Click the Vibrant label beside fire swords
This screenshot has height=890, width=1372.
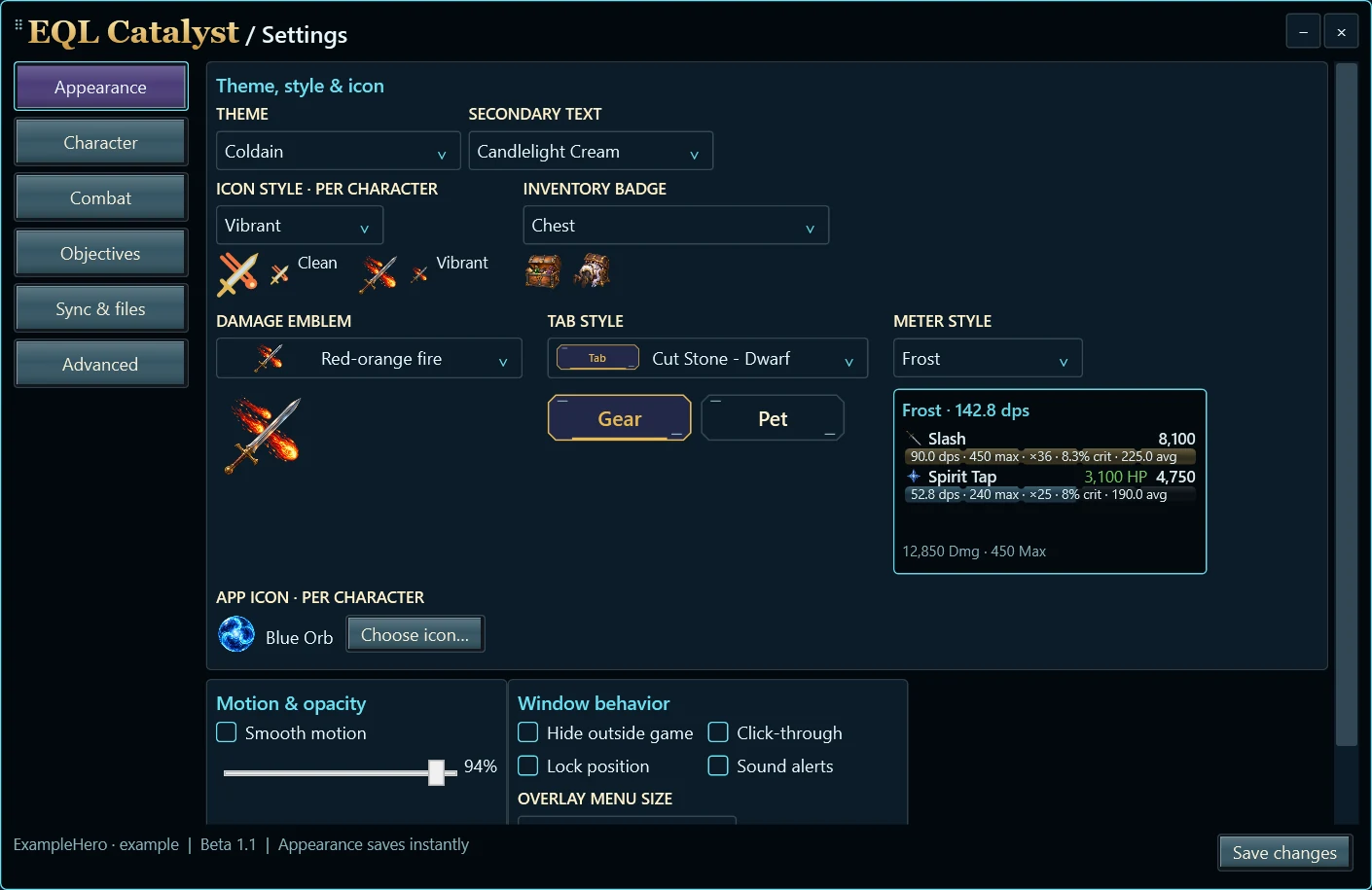click(462, 263)
